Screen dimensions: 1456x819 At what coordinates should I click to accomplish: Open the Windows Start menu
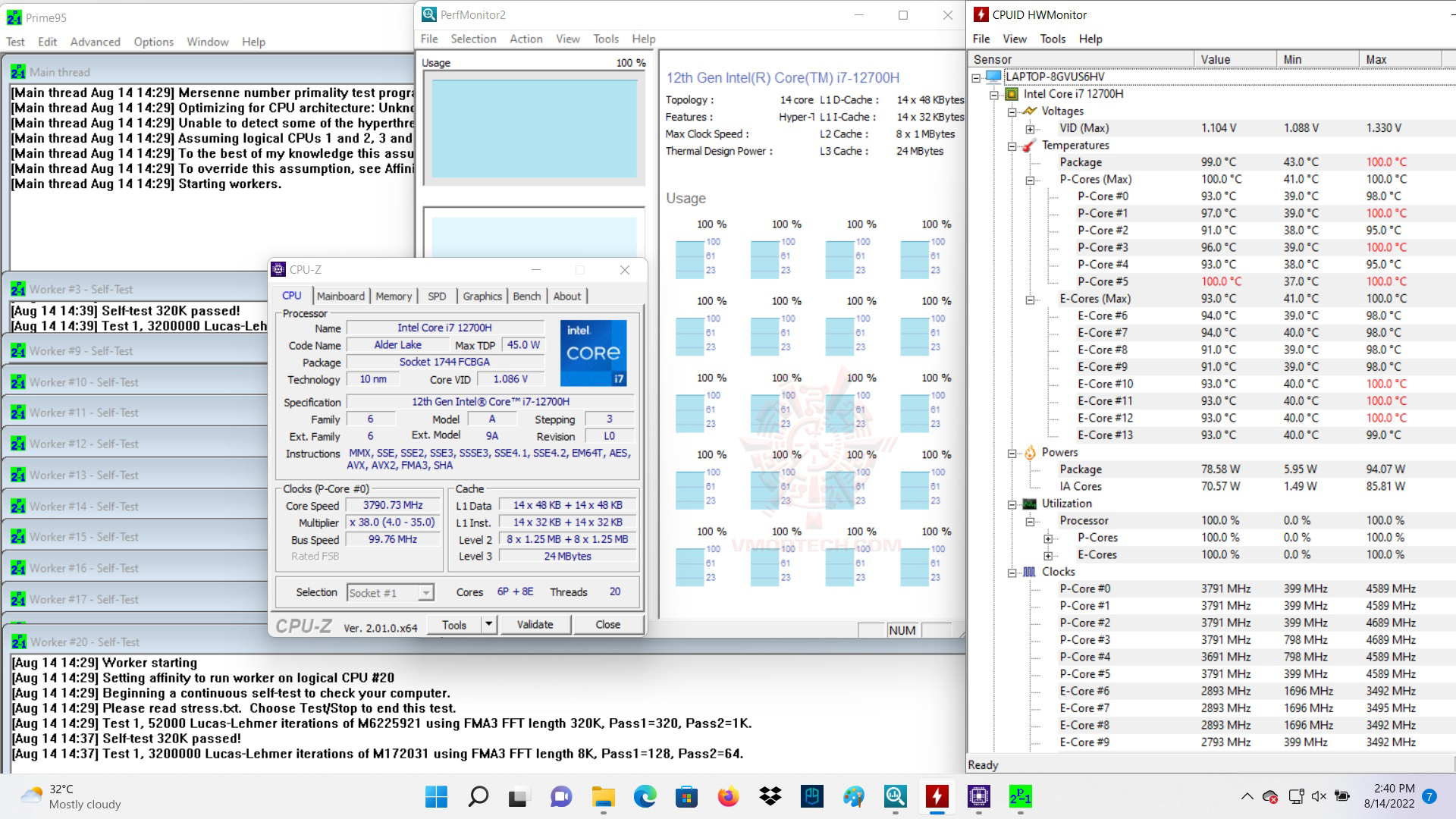pos(436,796)
